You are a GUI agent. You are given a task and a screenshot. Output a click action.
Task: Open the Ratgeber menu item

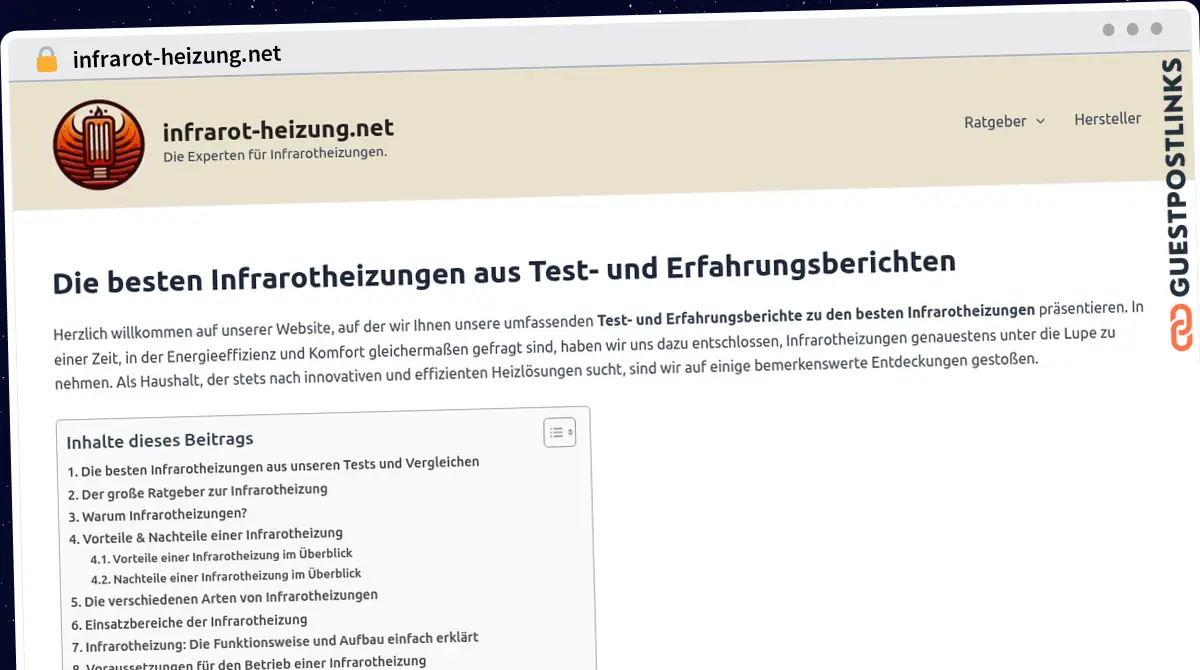pyautogui.click(x=995, y=121)
